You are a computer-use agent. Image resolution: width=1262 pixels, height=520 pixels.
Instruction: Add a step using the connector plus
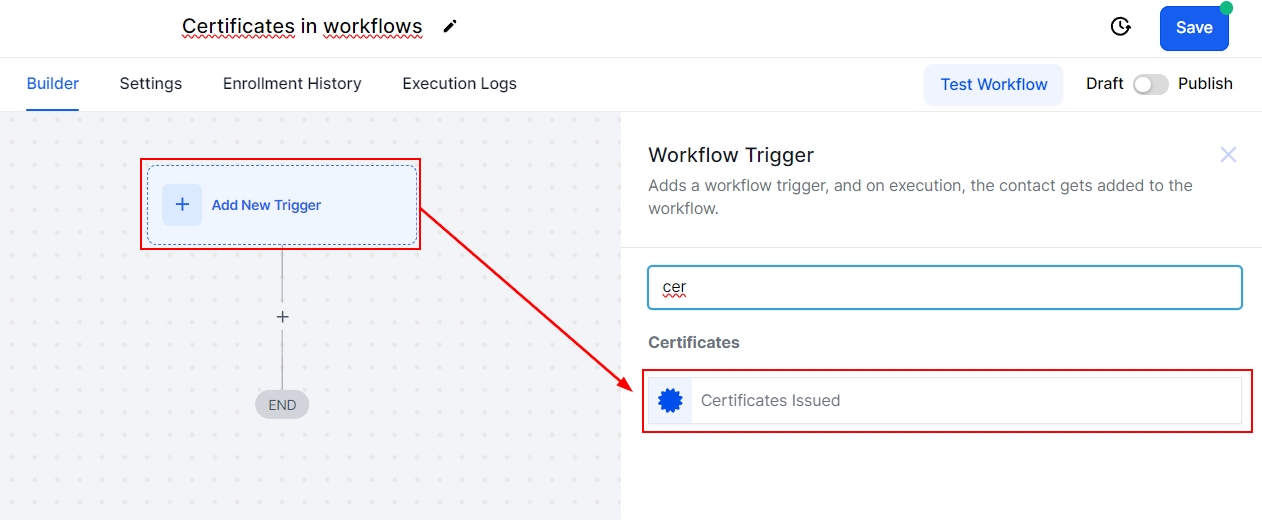pyautogui.click(x=282, y=317)
